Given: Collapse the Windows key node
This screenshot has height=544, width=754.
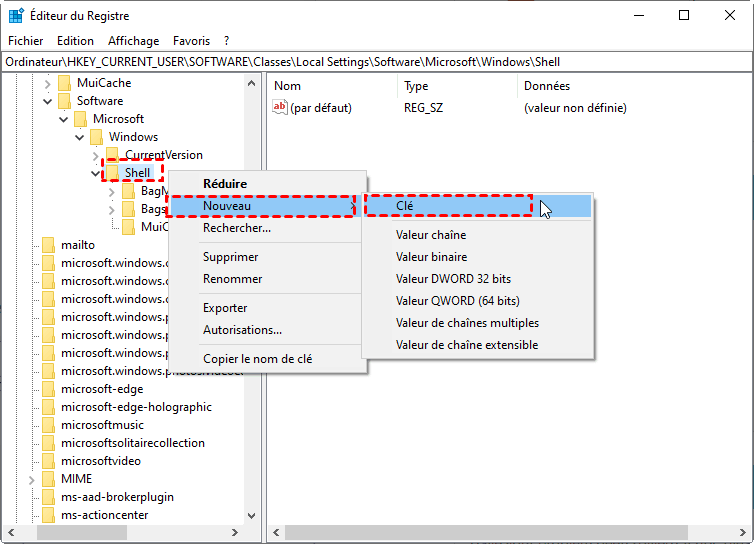Looking at the screenshot, I should click(79, 138).
